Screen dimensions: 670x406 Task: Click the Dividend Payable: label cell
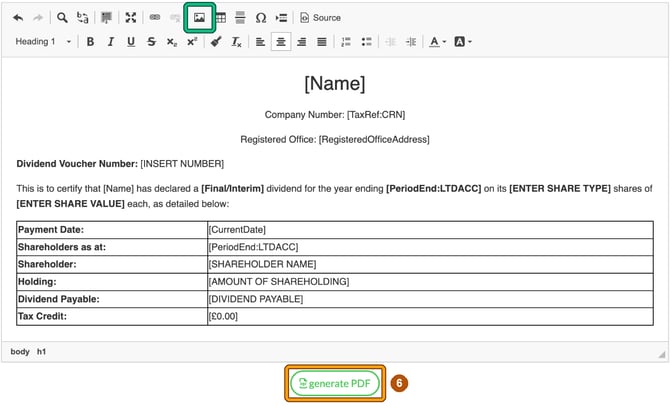click(112, 299)
